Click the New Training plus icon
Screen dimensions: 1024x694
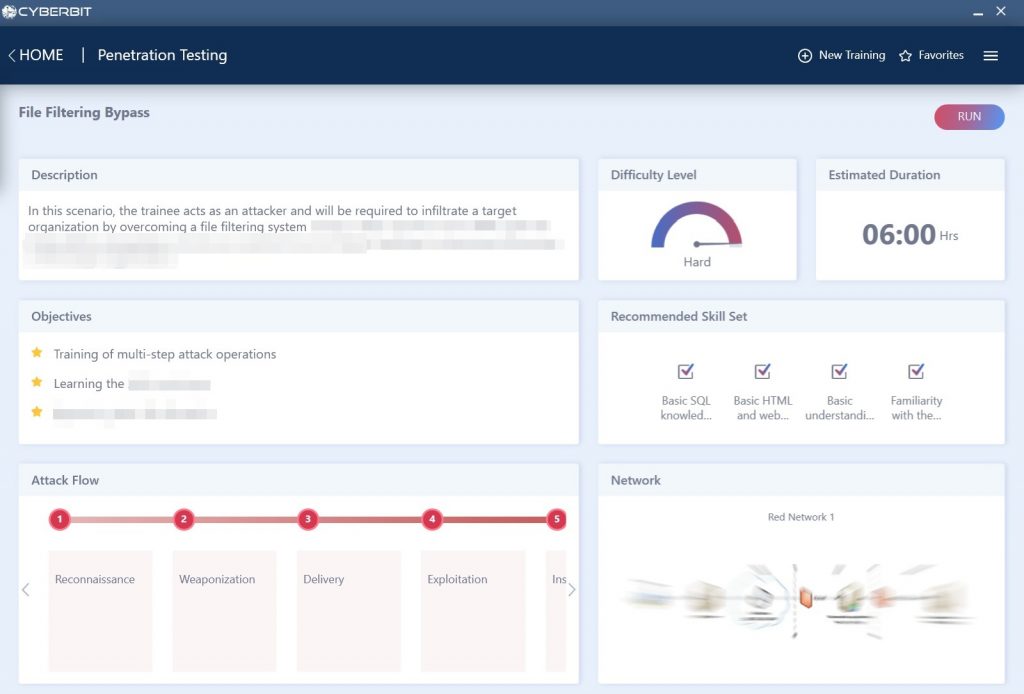804,56
